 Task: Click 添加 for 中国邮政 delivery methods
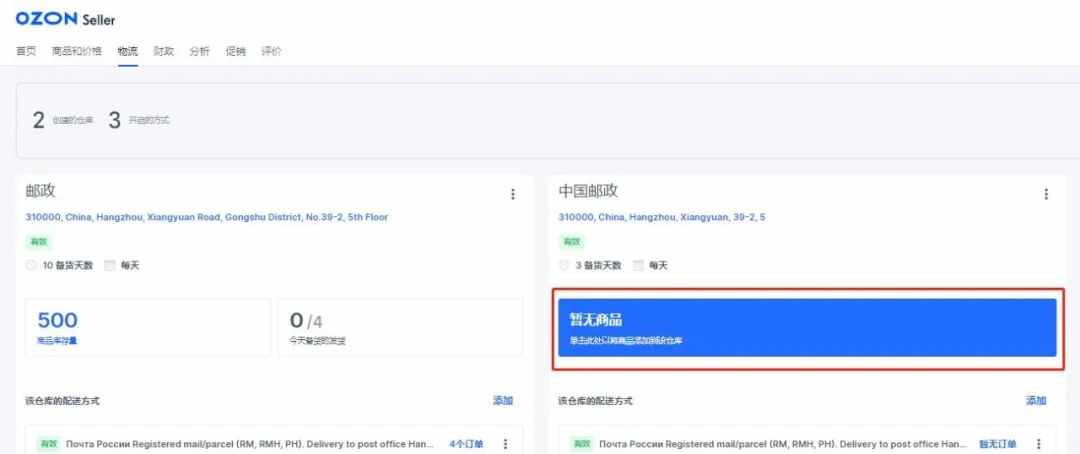(1036, 401)
